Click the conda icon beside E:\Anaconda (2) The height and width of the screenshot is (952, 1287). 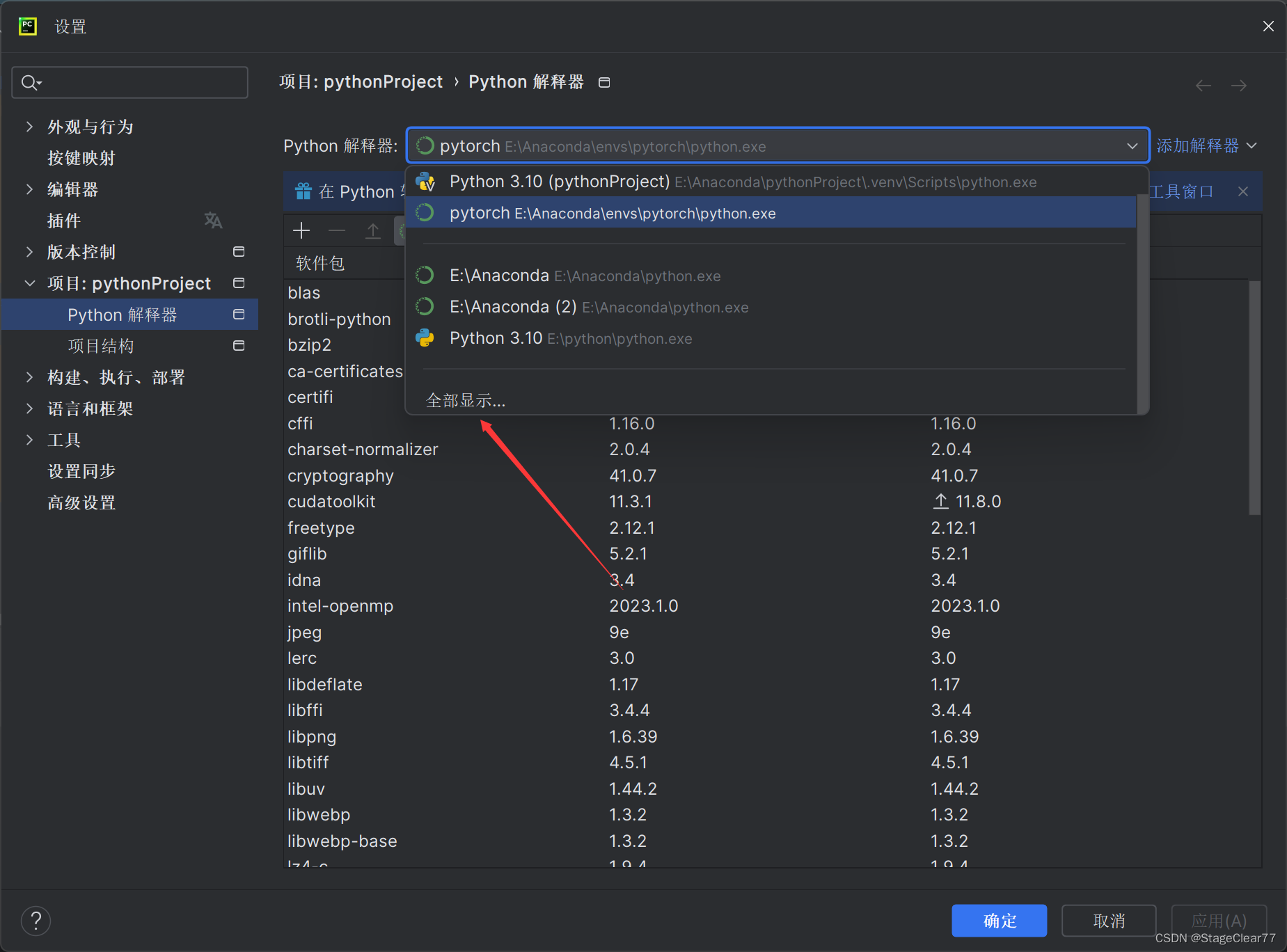425,307
